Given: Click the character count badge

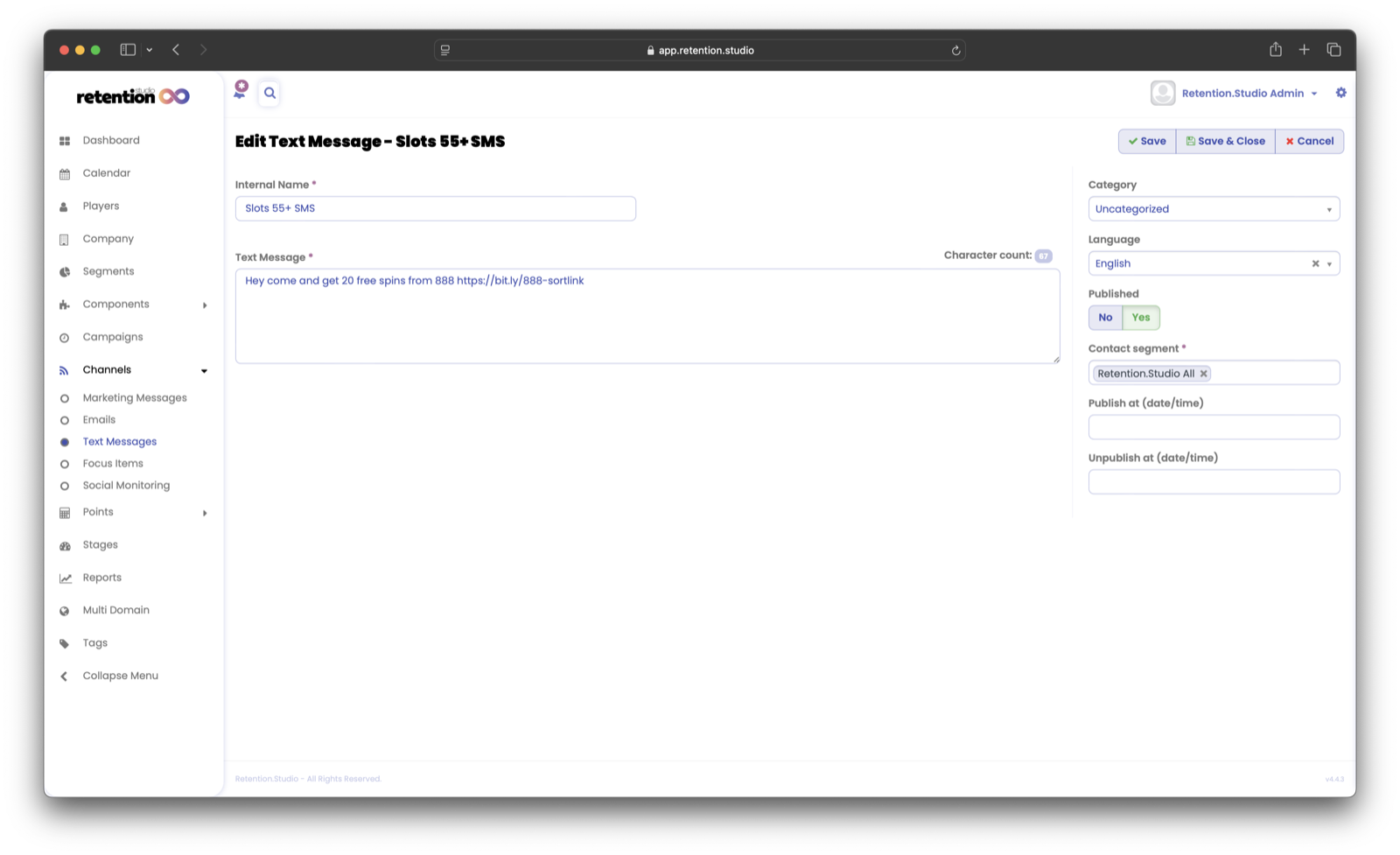Looking at the screenshot, I should [1043, 256].
